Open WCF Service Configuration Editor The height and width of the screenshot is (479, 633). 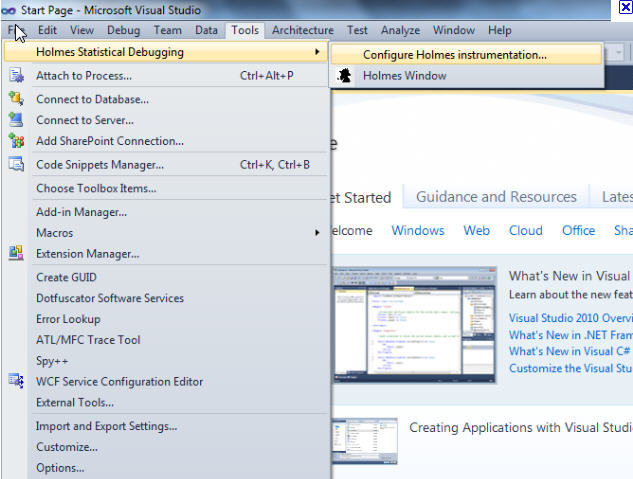[166, 382]
